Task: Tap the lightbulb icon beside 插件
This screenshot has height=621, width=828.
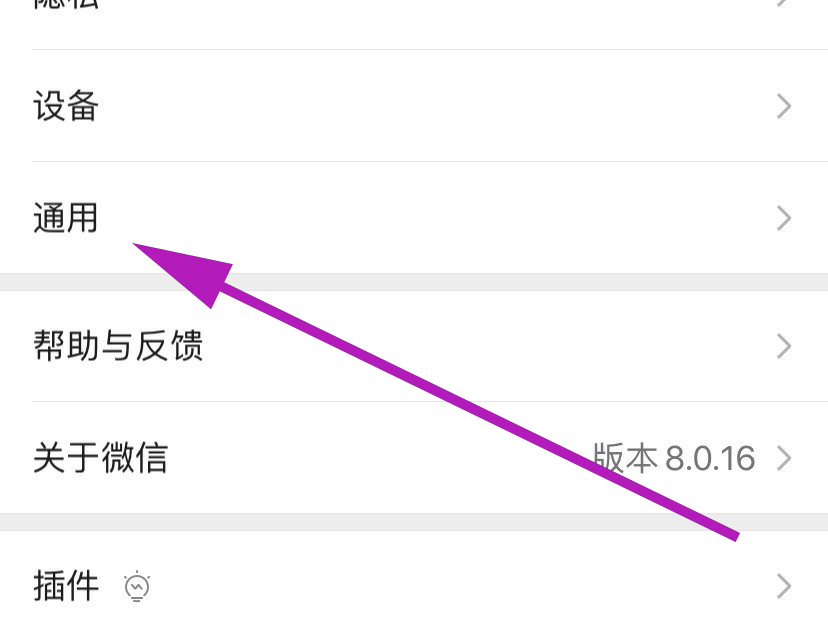Action: coord(137,586)
